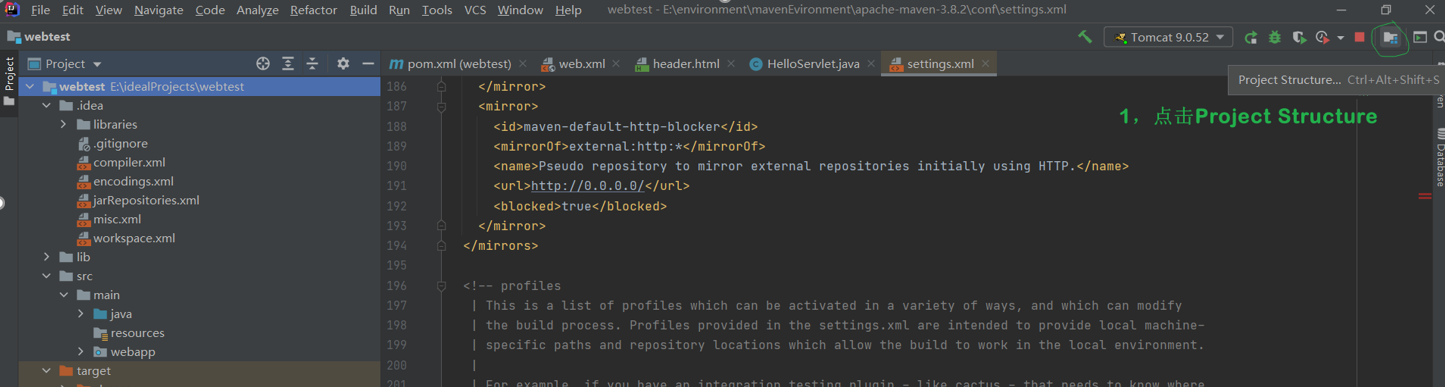This screenshot has width=1445, height=387.
Task: Open the Analyze menu
Action: (257, 10)
